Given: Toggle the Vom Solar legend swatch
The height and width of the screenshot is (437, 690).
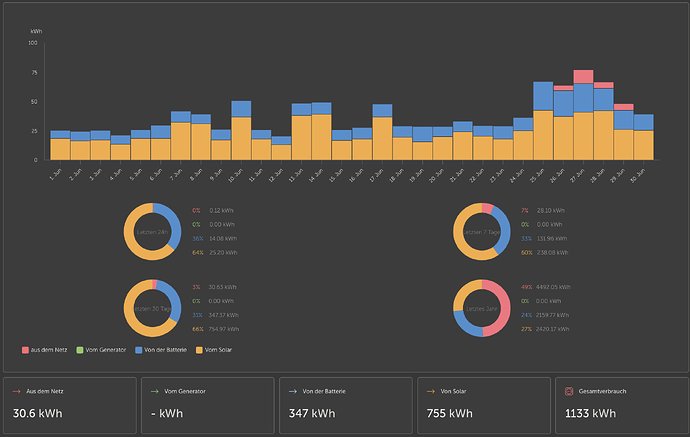Looking at the screenshot, I should pos(199,350).
